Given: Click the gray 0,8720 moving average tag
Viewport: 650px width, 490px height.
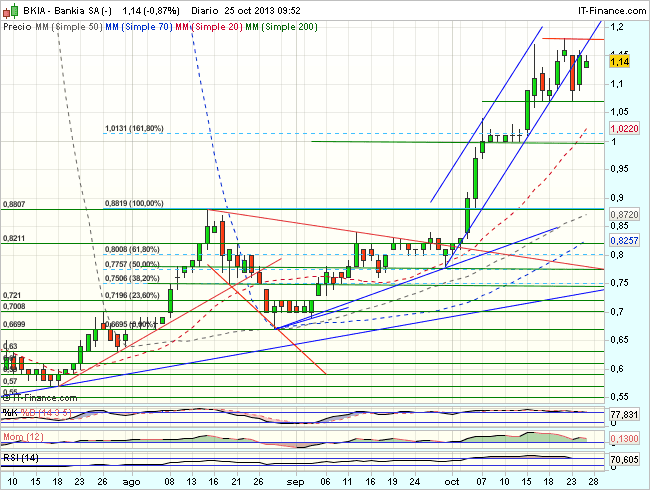Looking at the screenshot, I should click(624, 215).
